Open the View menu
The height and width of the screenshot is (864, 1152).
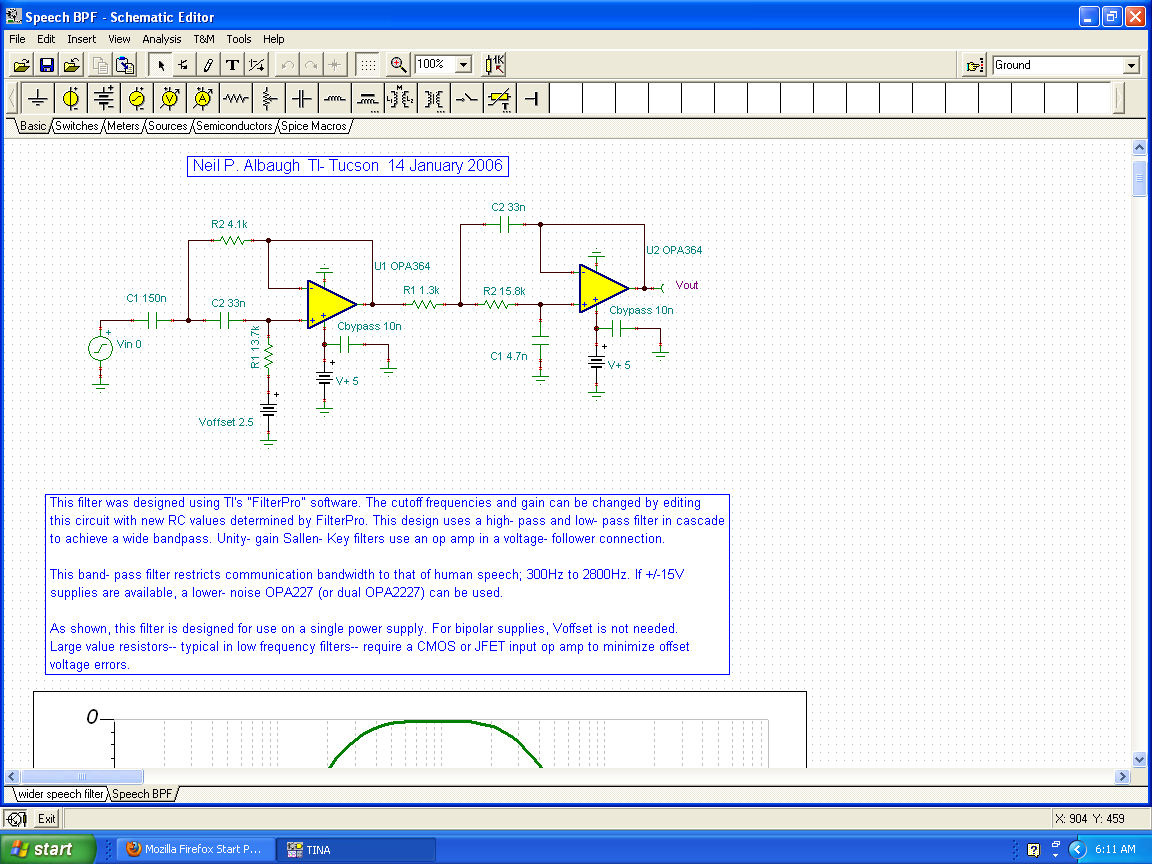[119, 39]
